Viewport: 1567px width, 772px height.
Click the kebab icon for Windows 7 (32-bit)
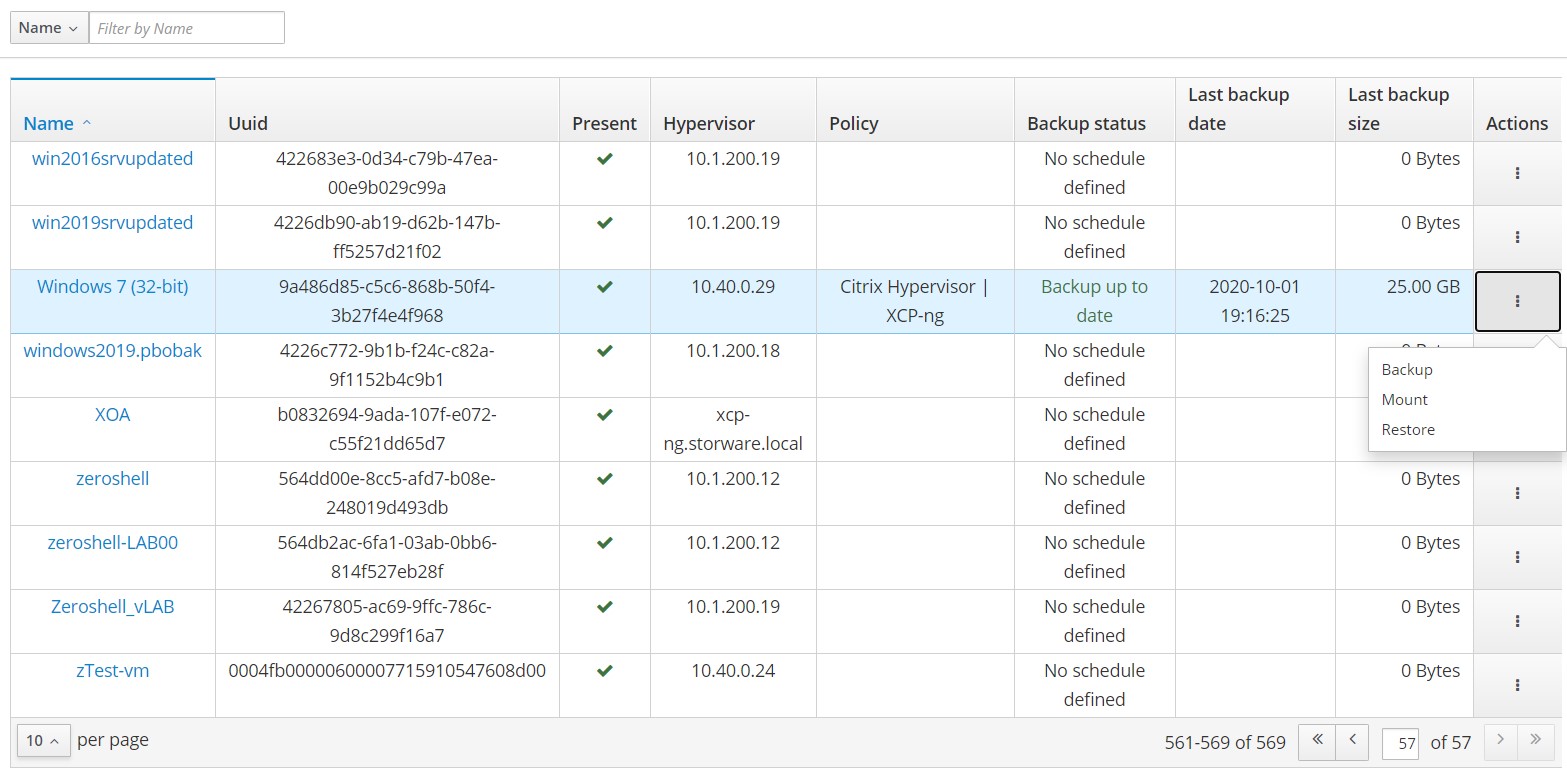pyautogui.click(x=1517, y=301)
